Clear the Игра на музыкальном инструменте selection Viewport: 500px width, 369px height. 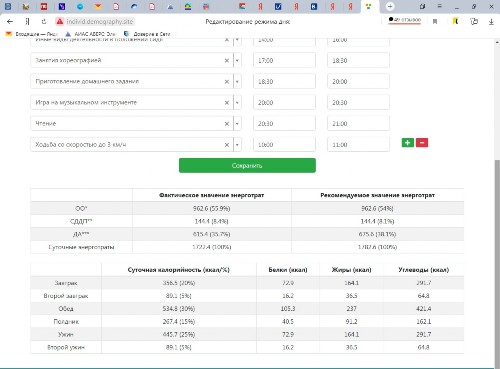[227, 103]
